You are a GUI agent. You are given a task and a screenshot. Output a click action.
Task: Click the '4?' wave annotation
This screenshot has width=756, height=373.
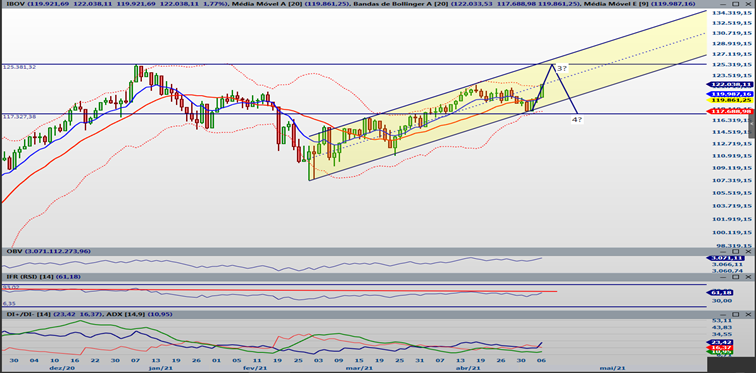point(577,119)
